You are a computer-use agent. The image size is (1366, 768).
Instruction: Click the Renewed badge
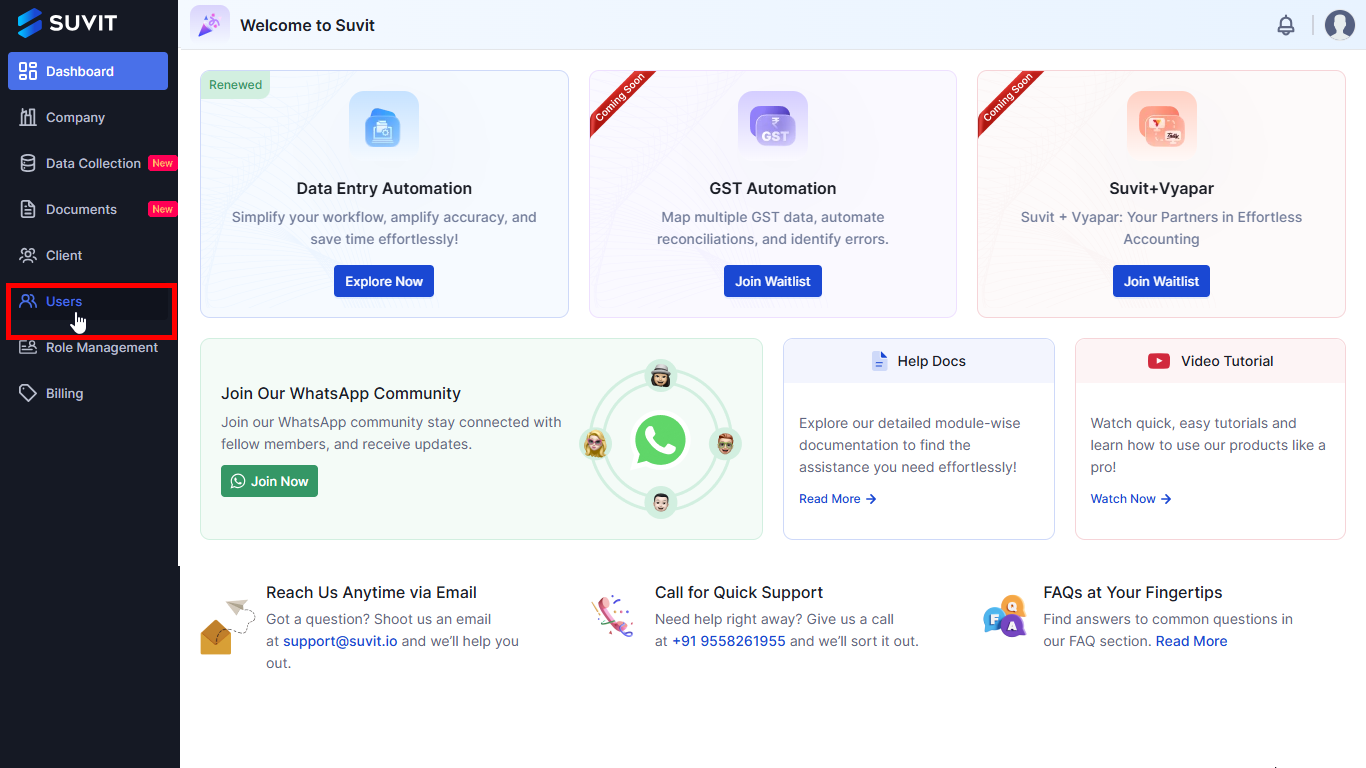pos(235,85)
